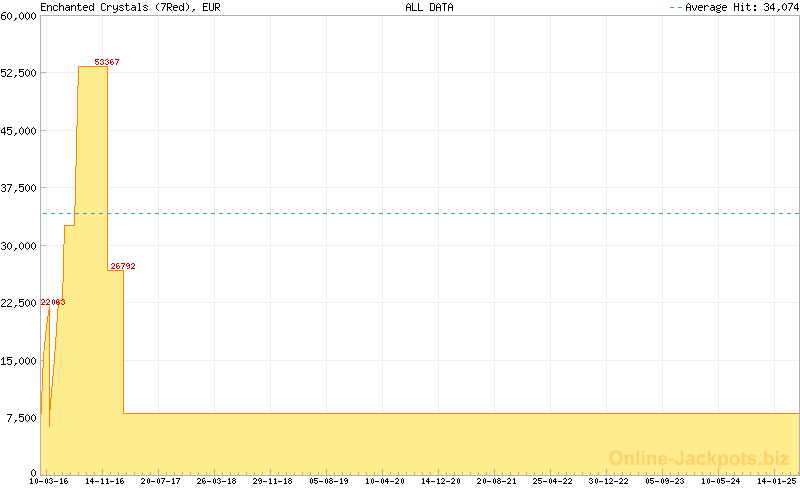
Task: Click the 14-01-25 date label
Action: coord(777,481)
